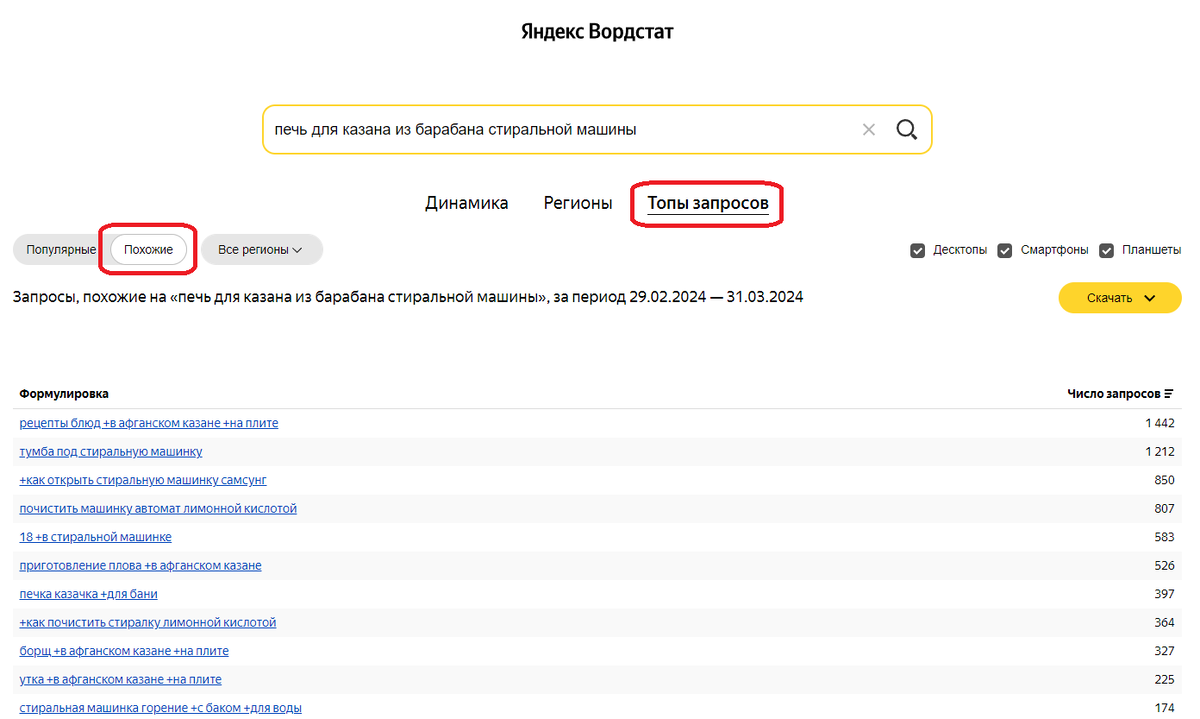Viewport: 1200px width, 719px height.
Task: Open query 18 в стиральной машинке
Action: pos(95,537)
